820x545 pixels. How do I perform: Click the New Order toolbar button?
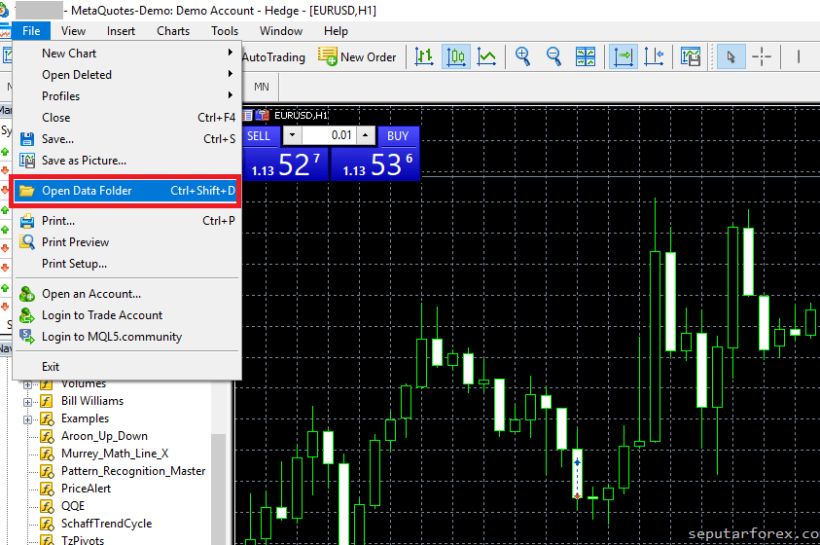(x=357, y=57)
